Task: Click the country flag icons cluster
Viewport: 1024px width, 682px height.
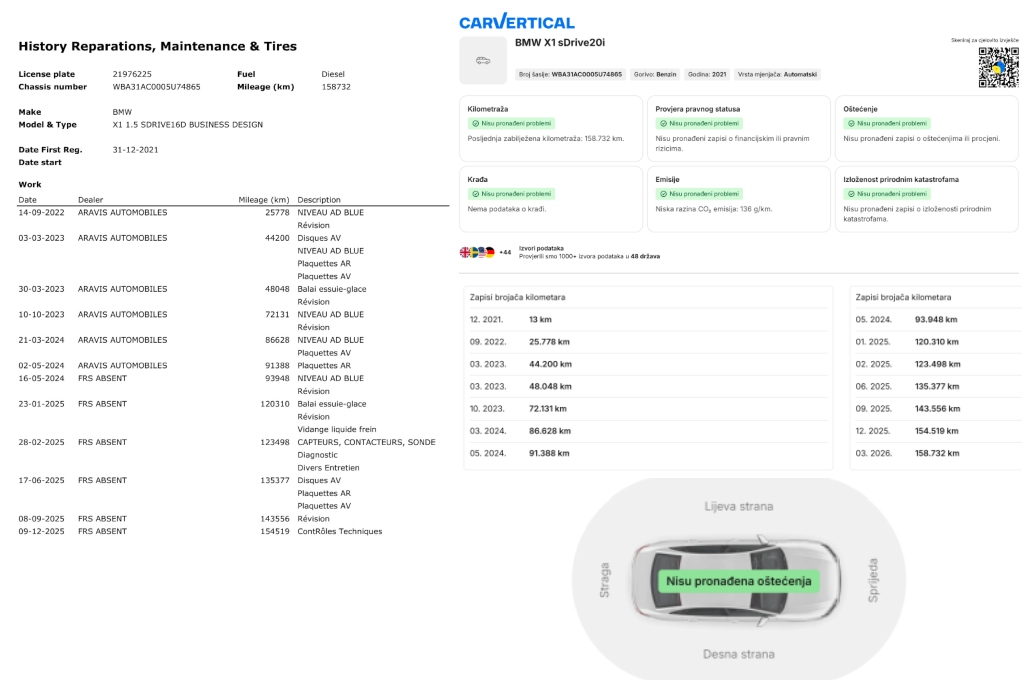Action: [x=477, y=252]
